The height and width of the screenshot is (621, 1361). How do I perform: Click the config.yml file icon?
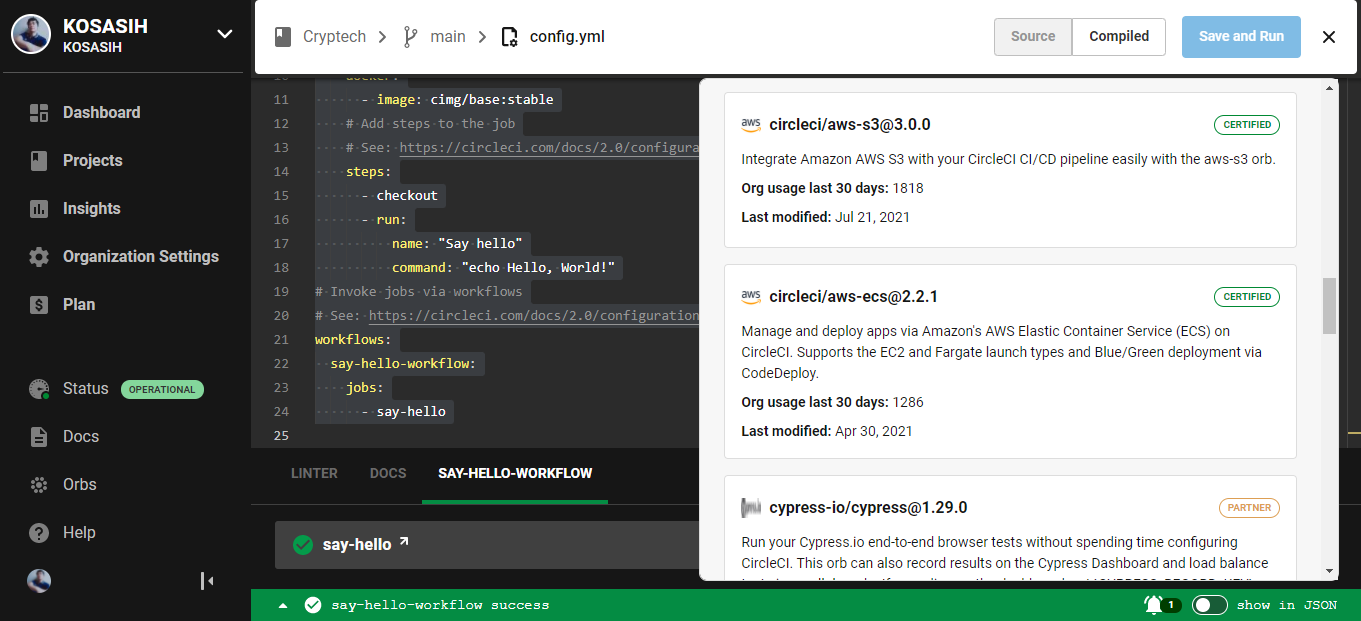tap(509, 37)
